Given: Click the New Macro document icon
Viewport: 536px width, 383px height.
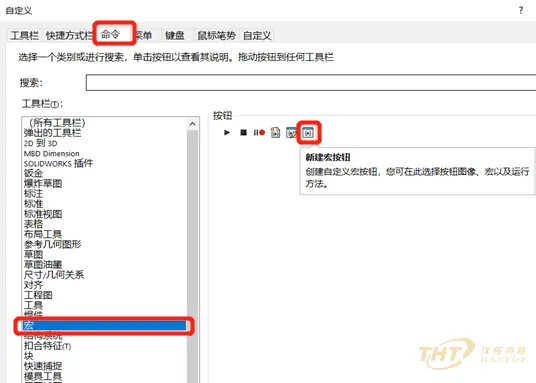Looking at the screenshot, I should [275, 132].
